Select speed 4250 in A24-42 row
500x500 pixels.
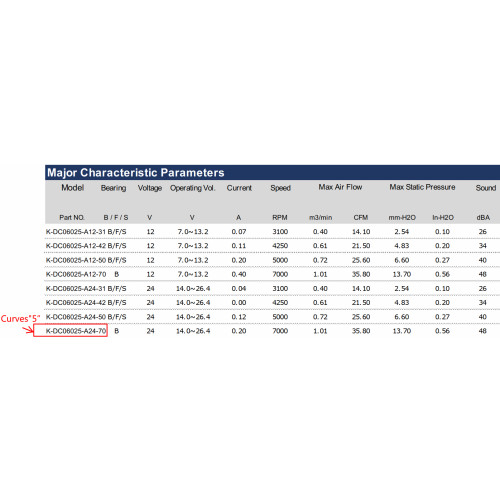(280, 303)
